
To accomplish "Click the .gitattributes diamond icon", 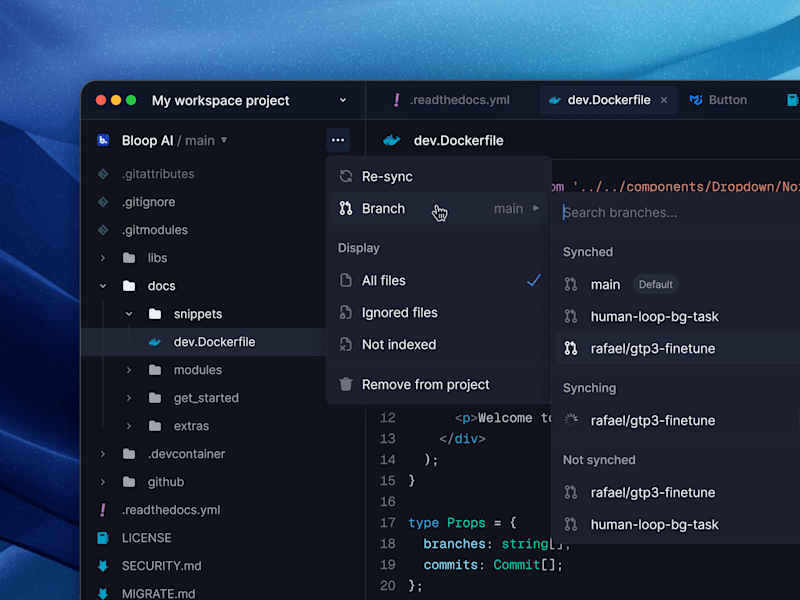I will tap(103, 174).
